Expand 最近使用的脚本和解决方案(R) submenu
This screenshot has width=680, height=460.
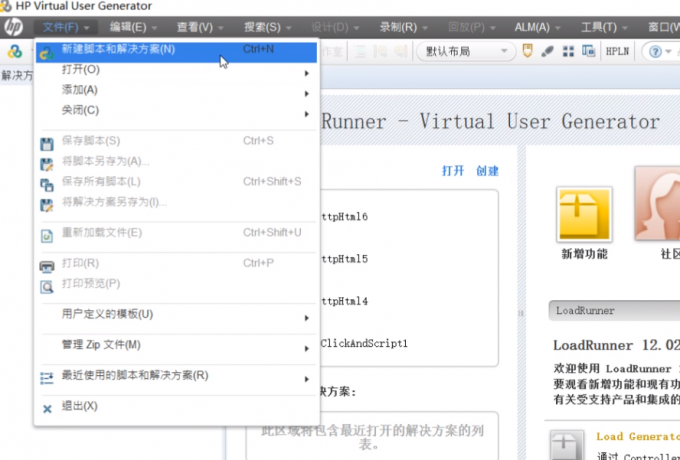[x=177, y=376]
